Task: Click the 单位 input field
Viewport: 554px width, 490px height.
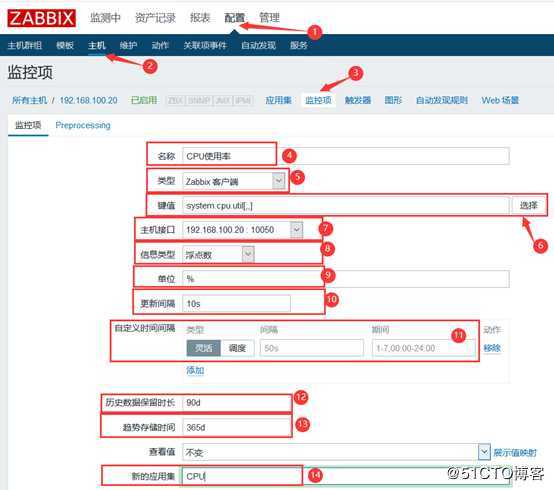Action: (346, 279)
